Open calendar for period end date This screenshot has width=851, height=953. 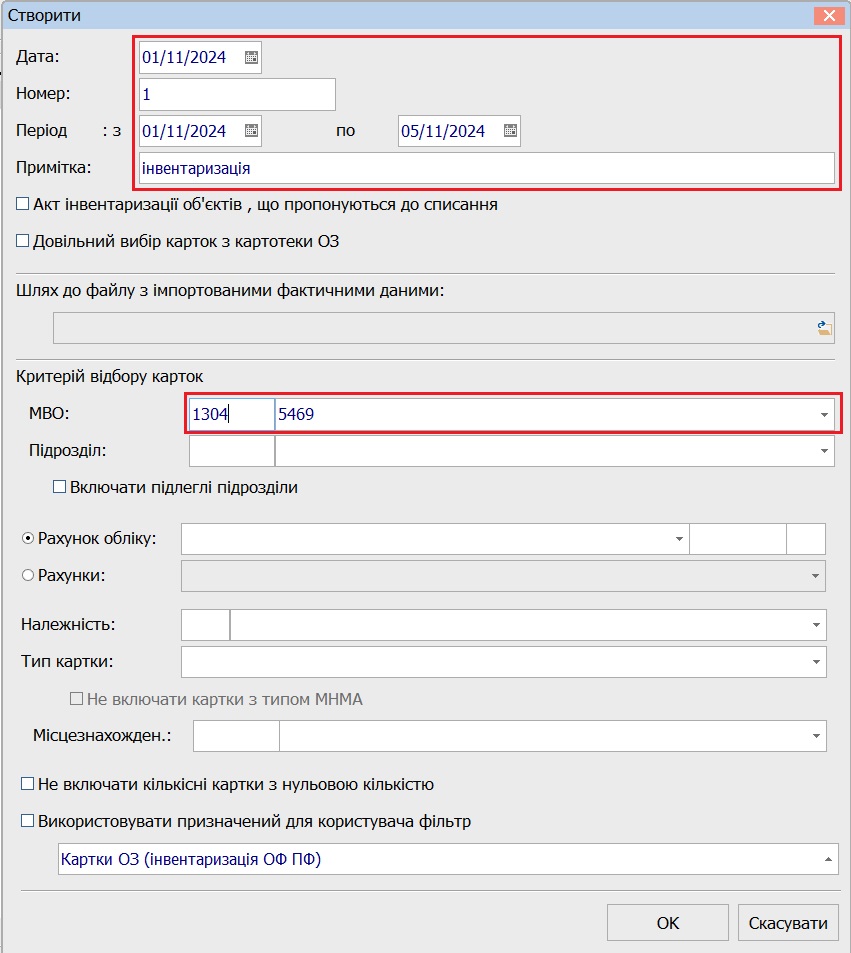point(510,131)
